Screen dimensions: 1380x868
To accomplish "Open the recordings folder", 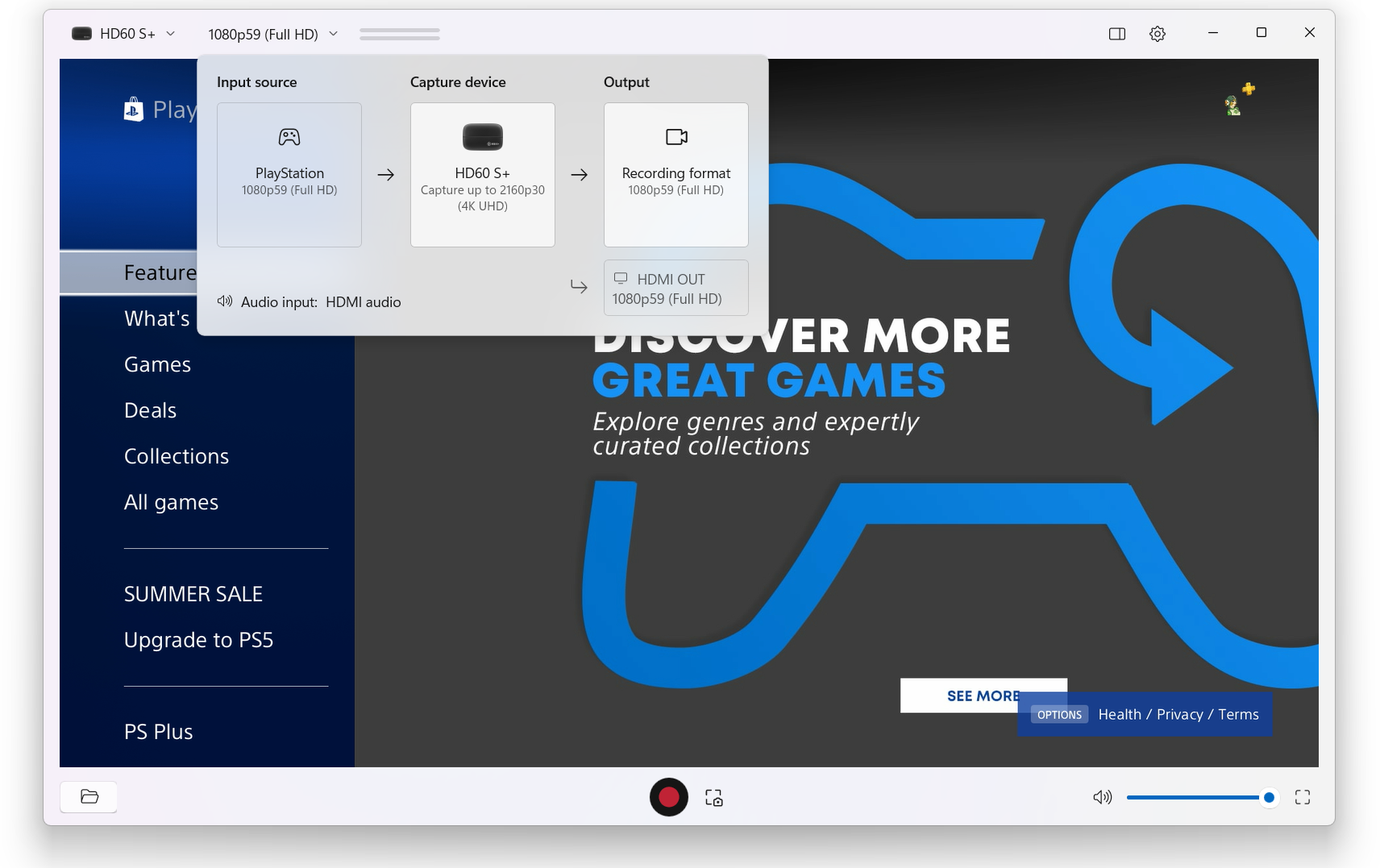I will (x=88, y=796).
